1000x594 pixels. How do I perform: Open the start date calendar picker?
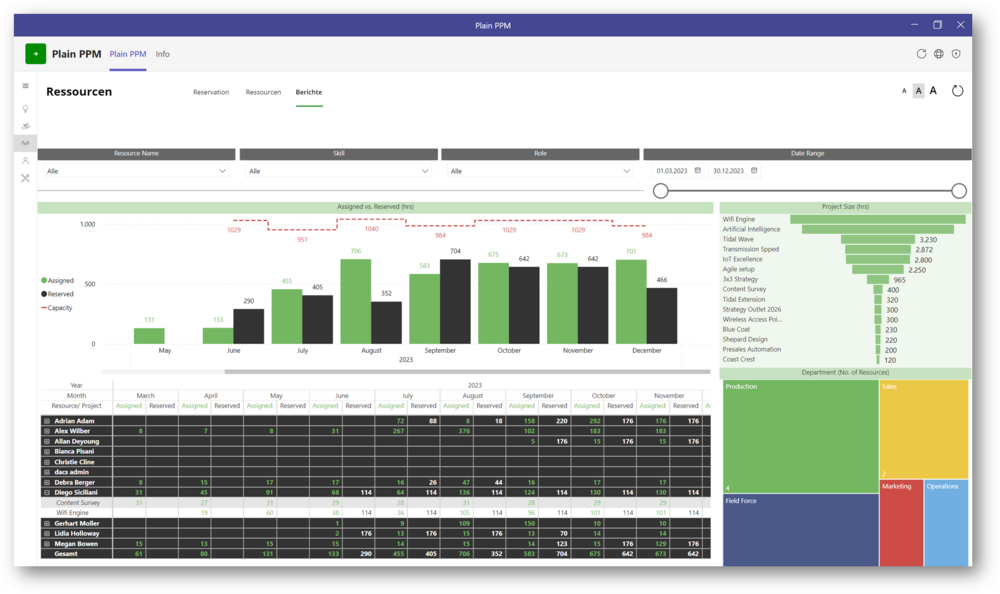pyautogui.click(x=698, y=171)
